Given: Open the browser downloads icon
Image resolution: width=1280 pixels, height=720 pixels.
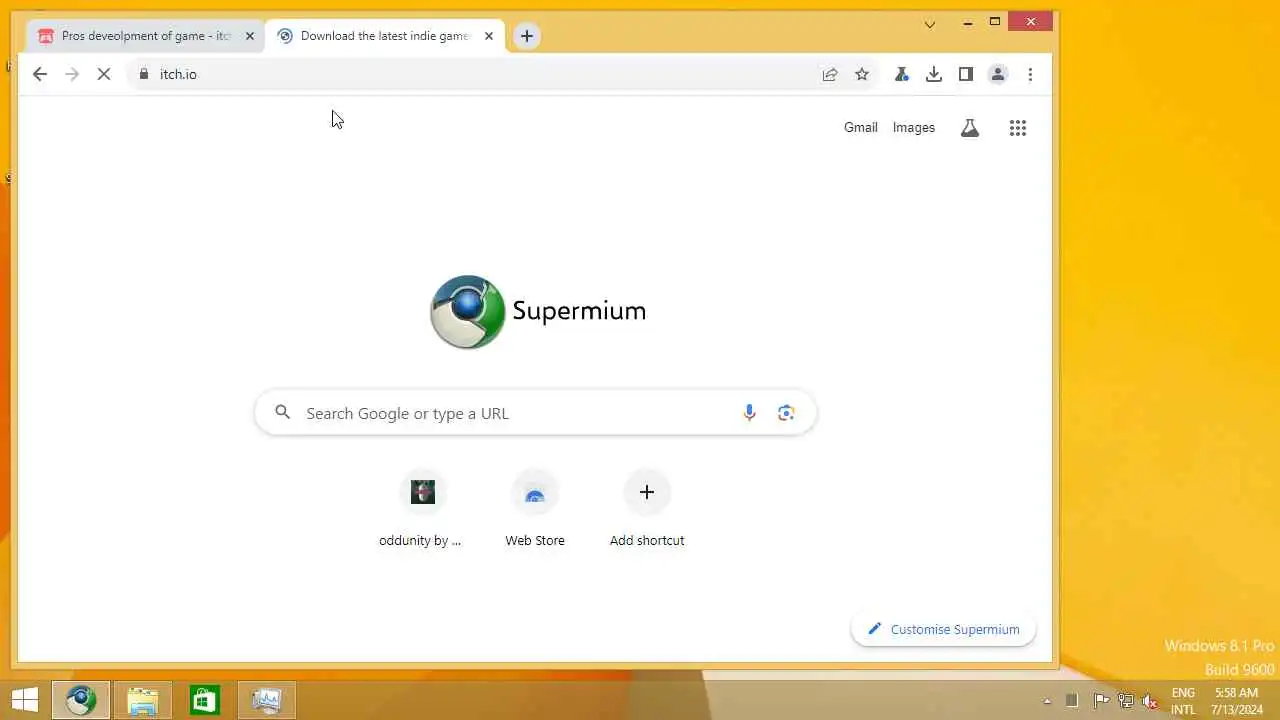Looking at the screenshot, I should tap(934, 74).
